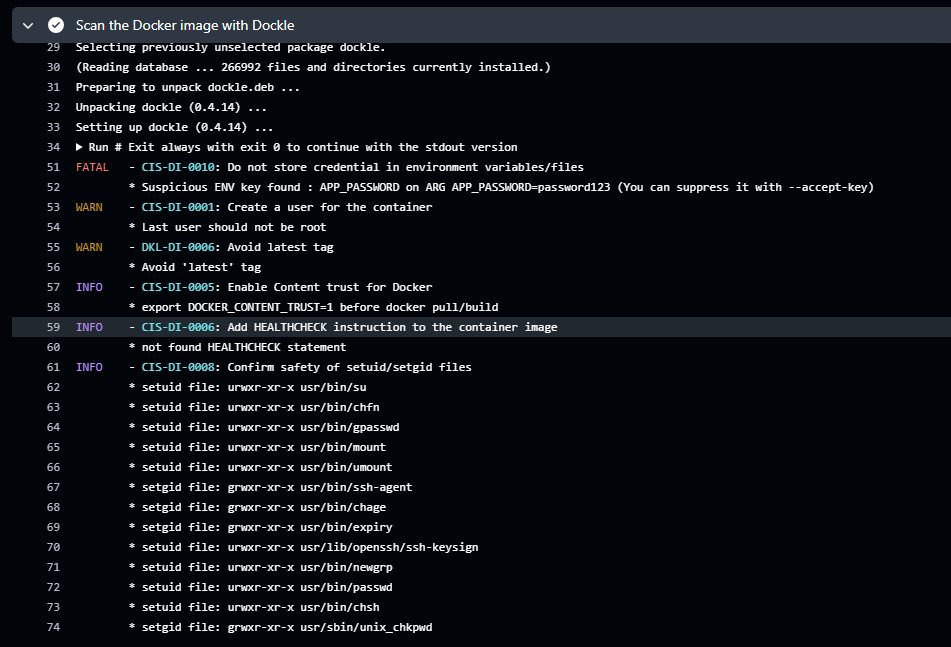Click 'Setting up dockle (0.4.14)' log line
The width and height of the screenshot is (951, 647).
pyautogui.click(x=175, y=127)
